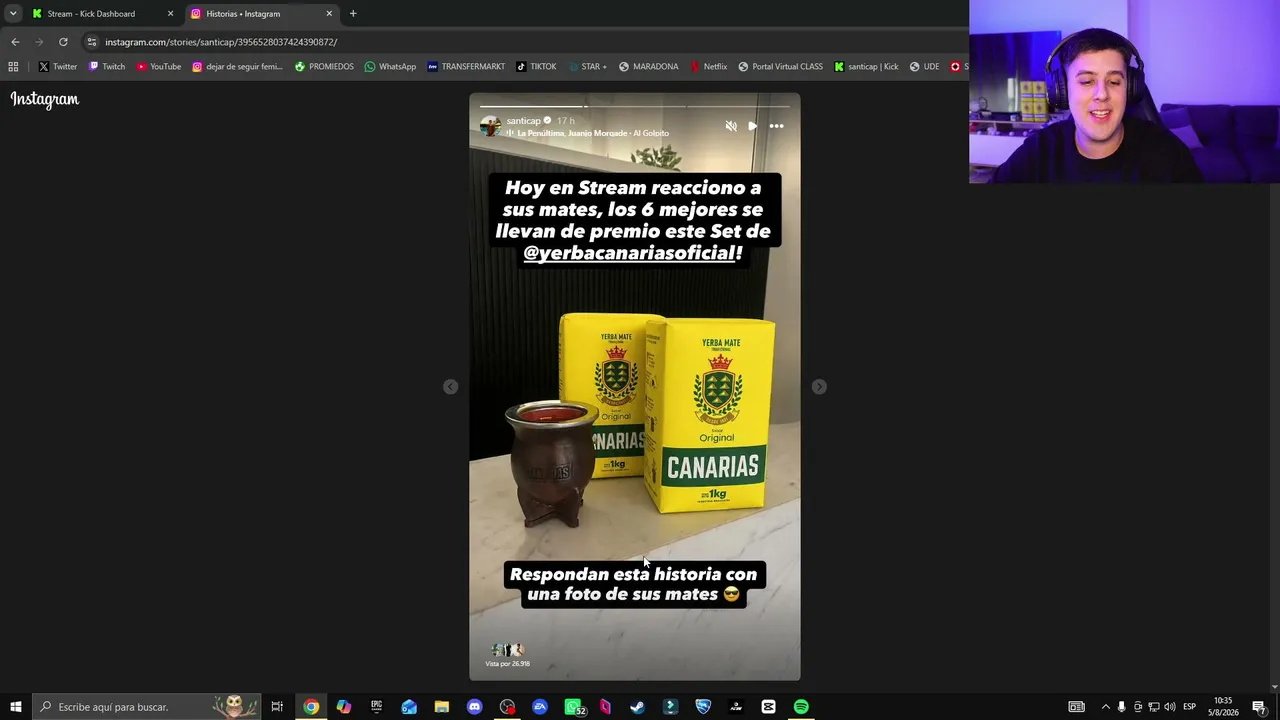View site information icon in address bar
The width and height of the screenshot is (1280, 720).
coord(92,42)
